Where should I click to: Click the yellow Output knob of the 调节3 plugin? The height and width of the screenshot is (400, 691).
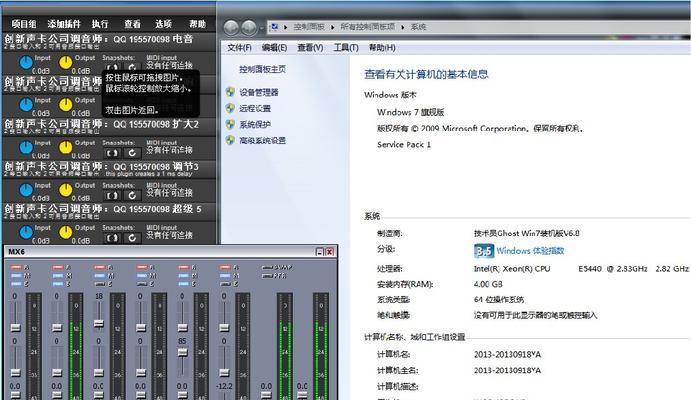66,190
